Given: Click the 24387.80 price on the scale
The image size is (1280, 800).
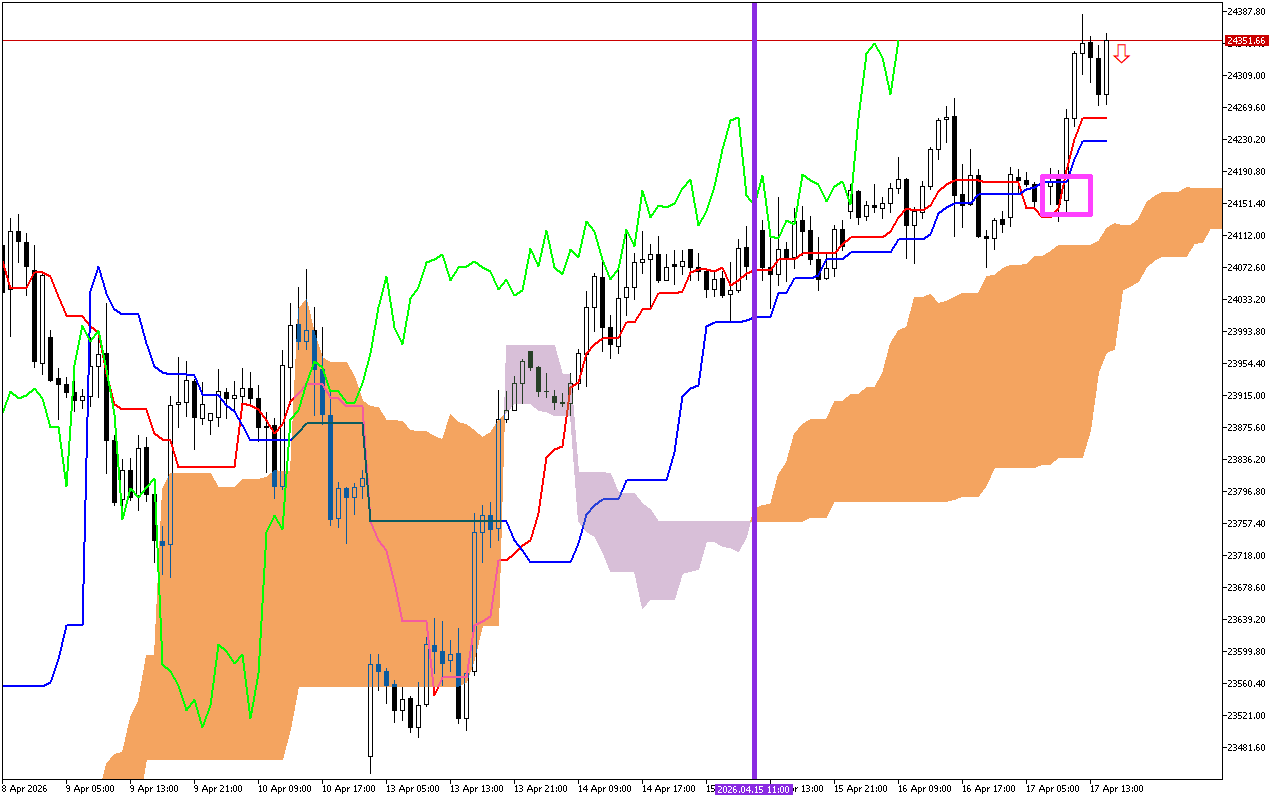Looking at the screenshot, I should (x=1246, y=11).
